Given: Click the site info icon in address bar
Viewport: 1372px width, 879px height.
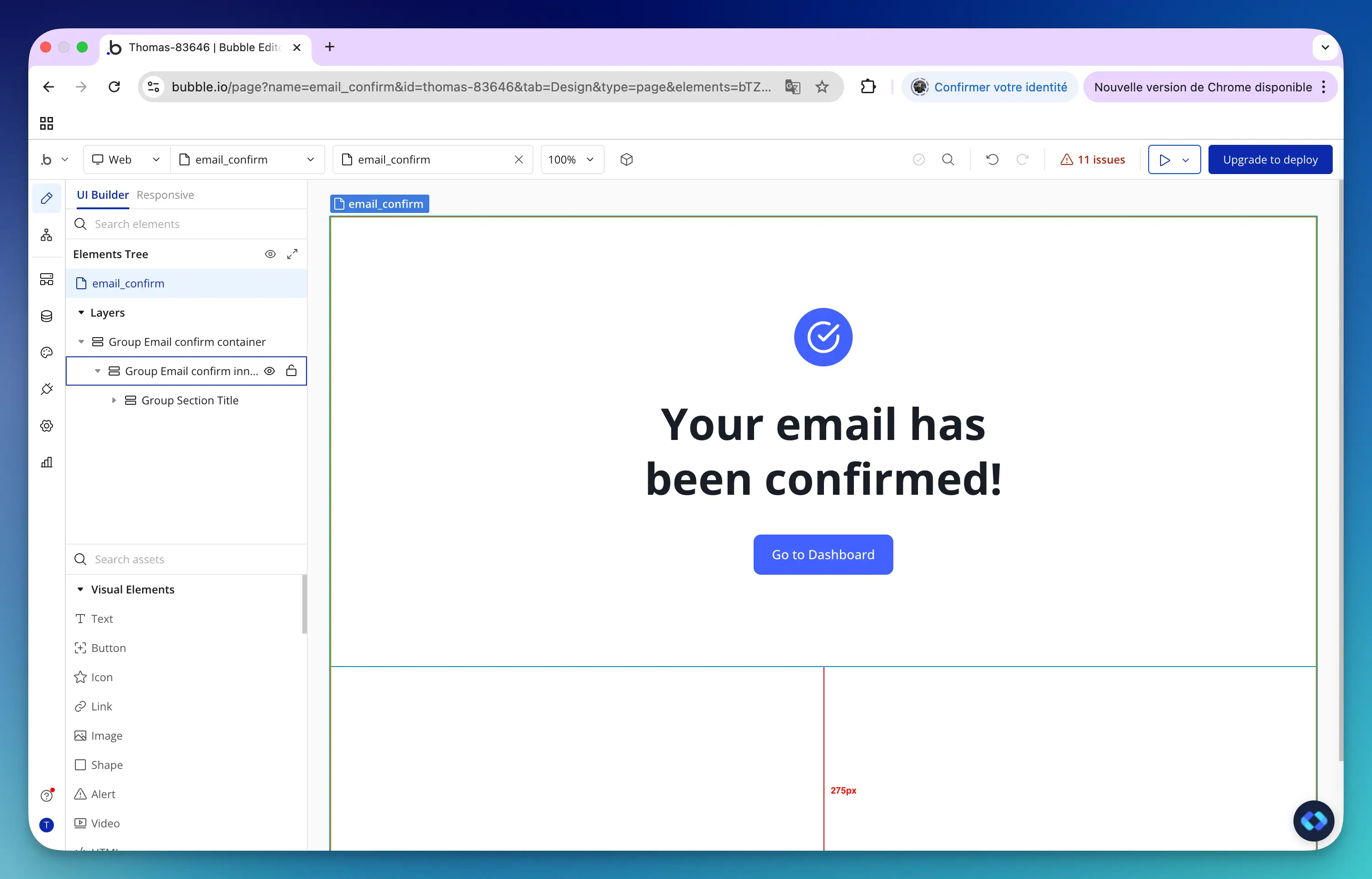Looking at the screenshot, I should 153,87.
